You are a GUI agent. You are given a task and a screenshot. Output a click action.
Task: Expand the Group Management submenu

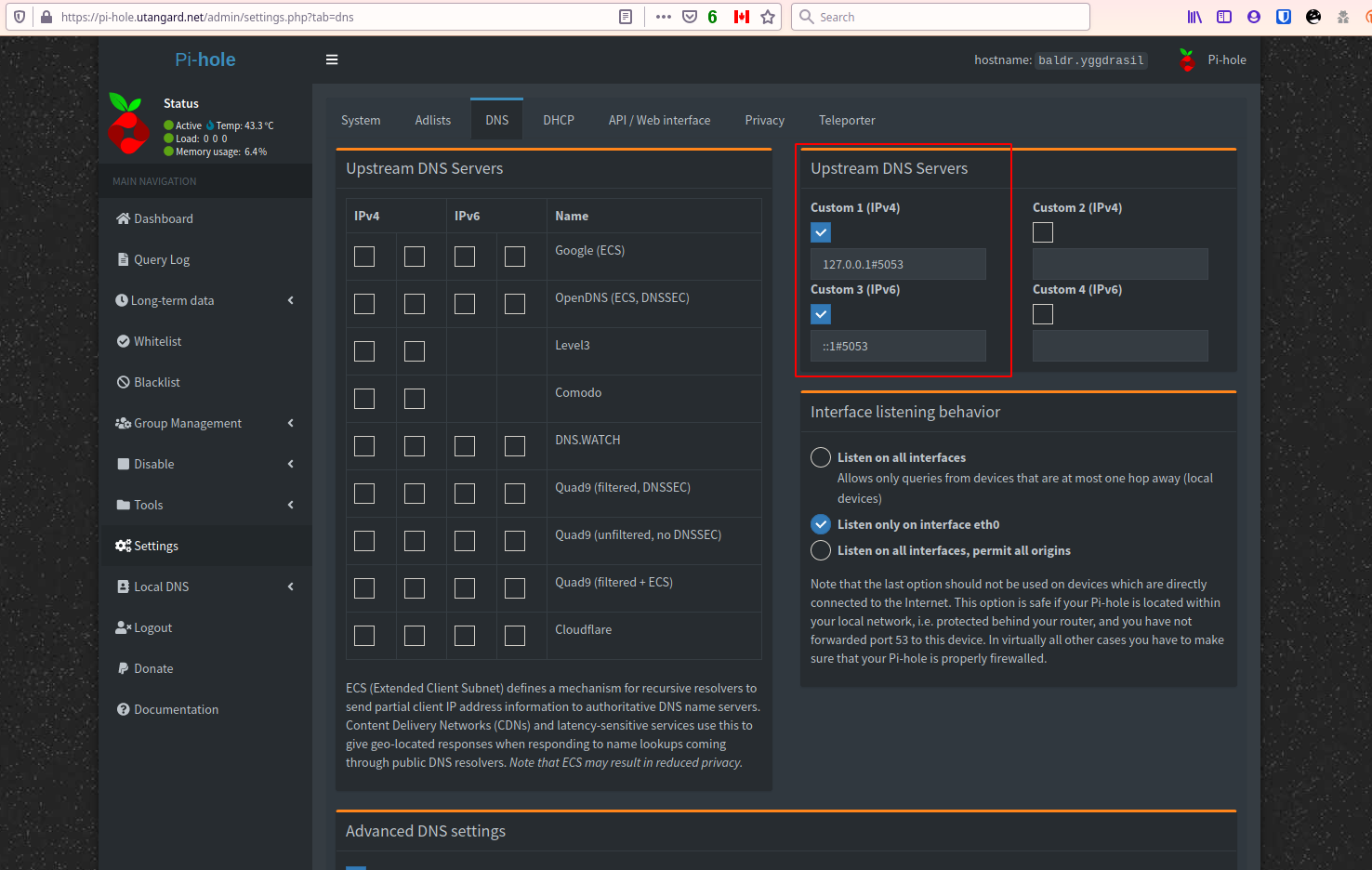point(290,423)
